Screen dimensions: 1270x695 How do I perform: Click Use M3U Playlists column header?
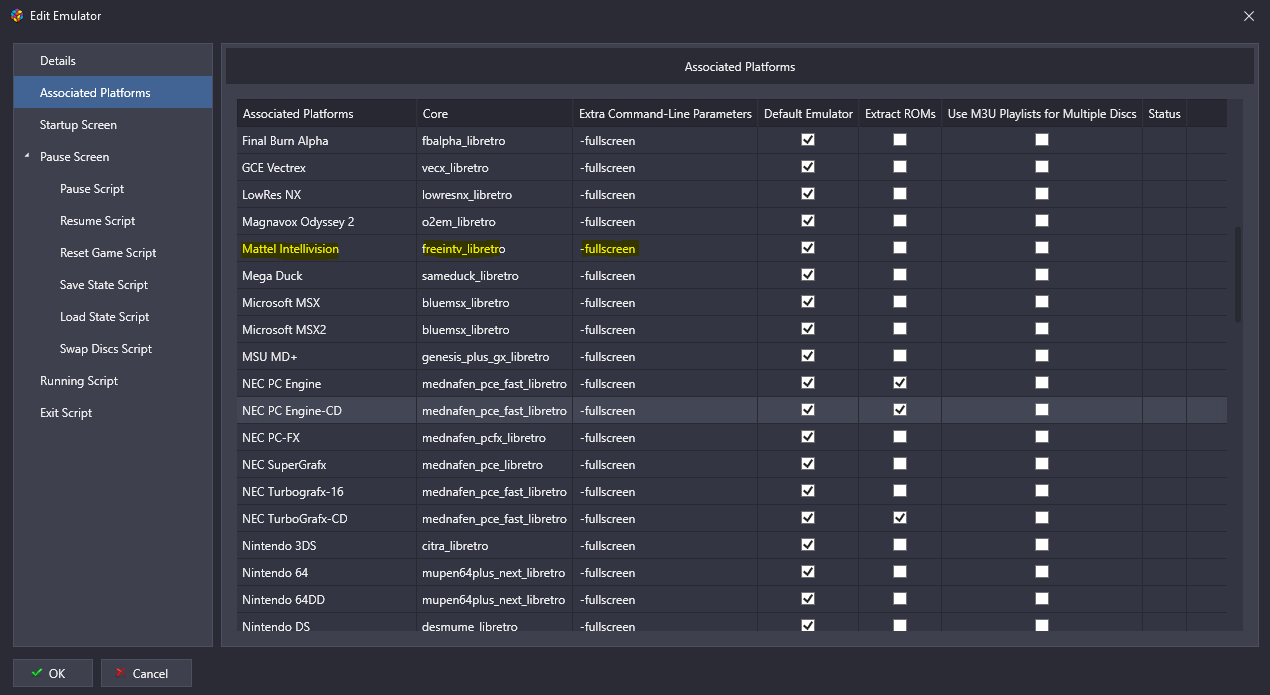[x=1042, y=113]
